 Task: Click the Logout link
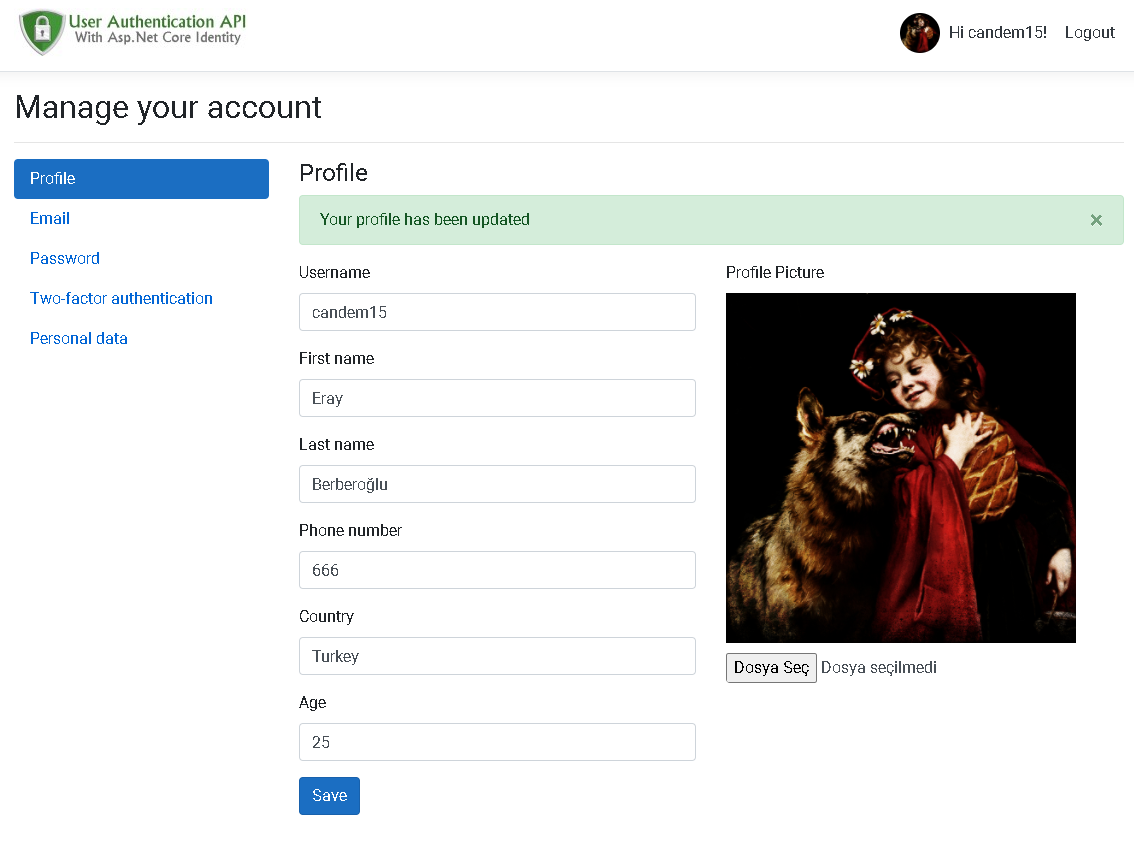pyautogui.click(x=1089, y=33)
